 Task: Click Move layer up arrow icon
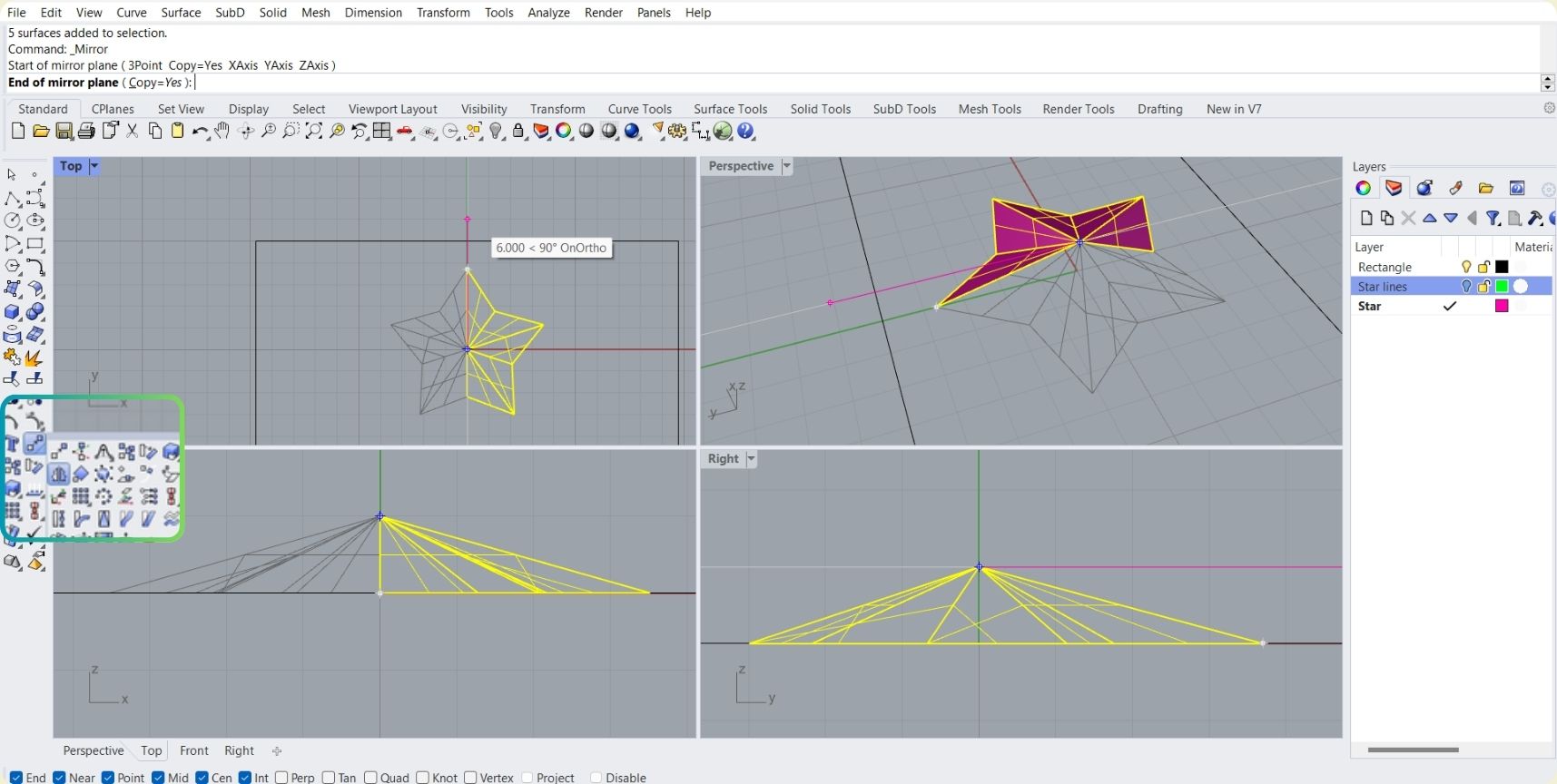tap(1429, 218)
